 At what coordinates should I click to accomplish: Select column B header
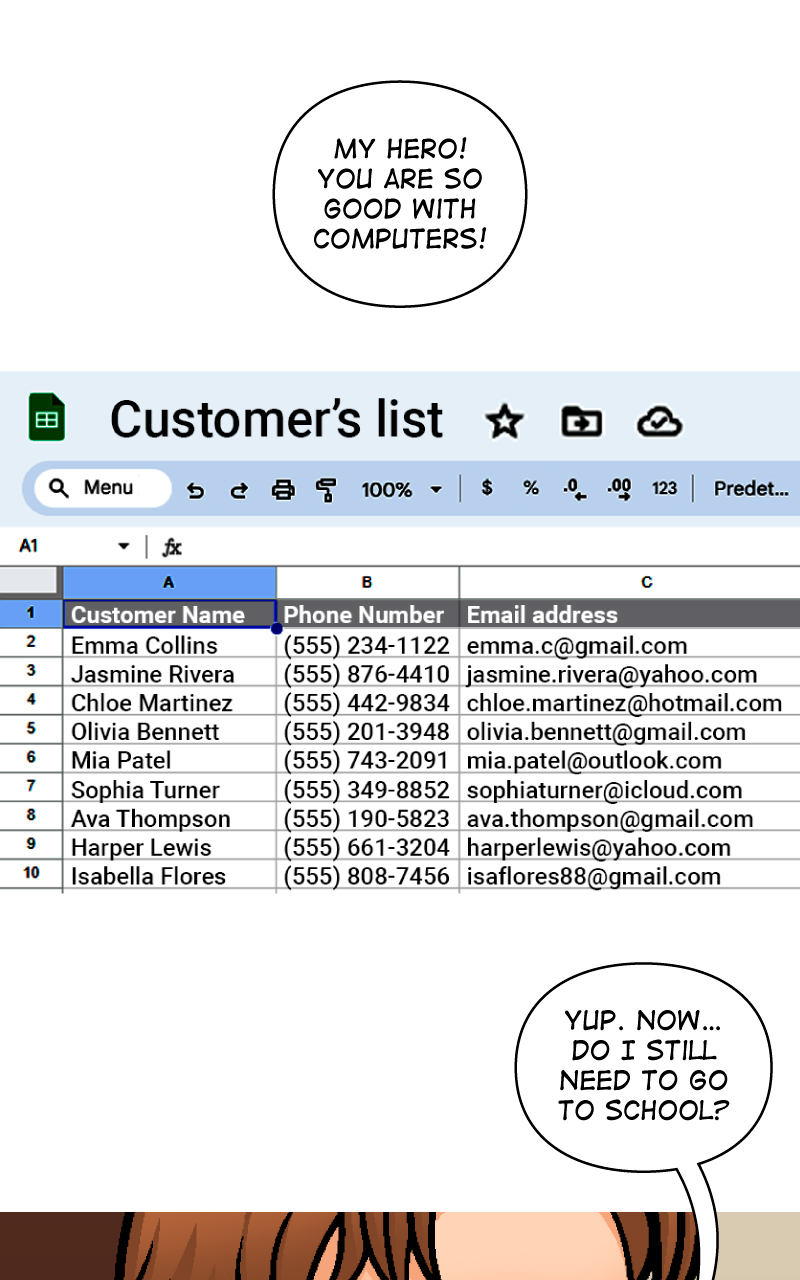click(x=367, y=582)
